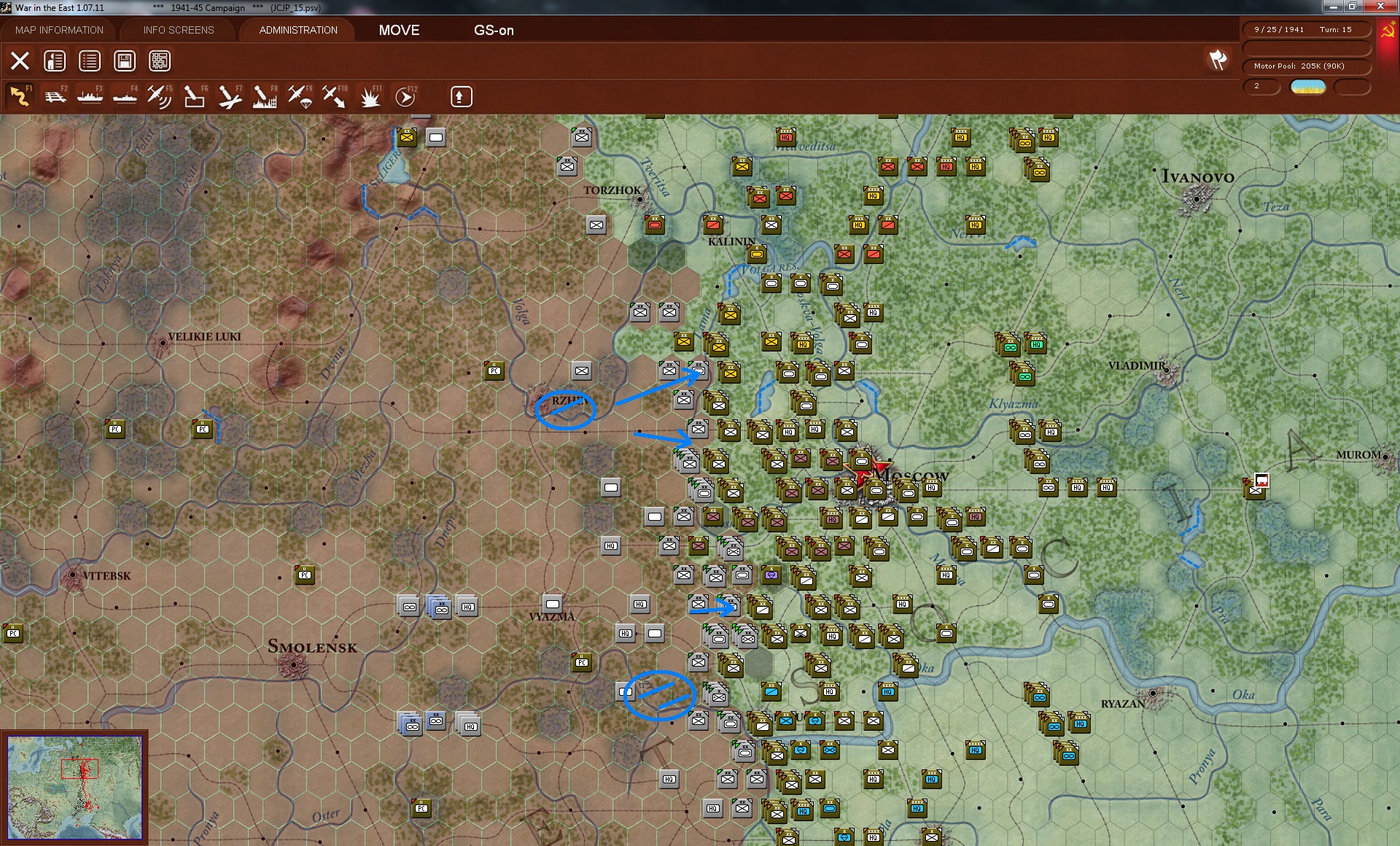Select Air recon F5 mode icon
The width and height of the screenshot is (1400, 846).
[159, 96]
